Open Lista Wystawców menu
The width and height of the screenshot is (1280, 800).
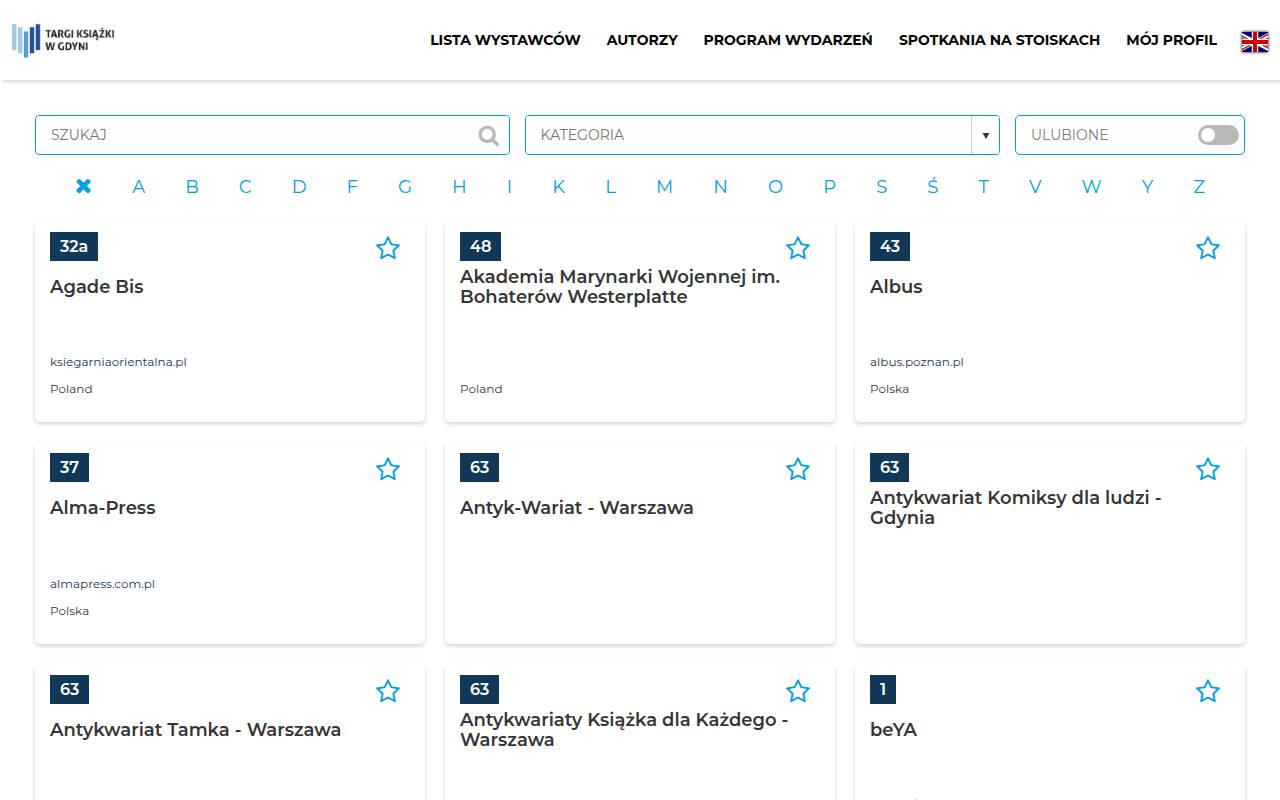pos(505,40)
